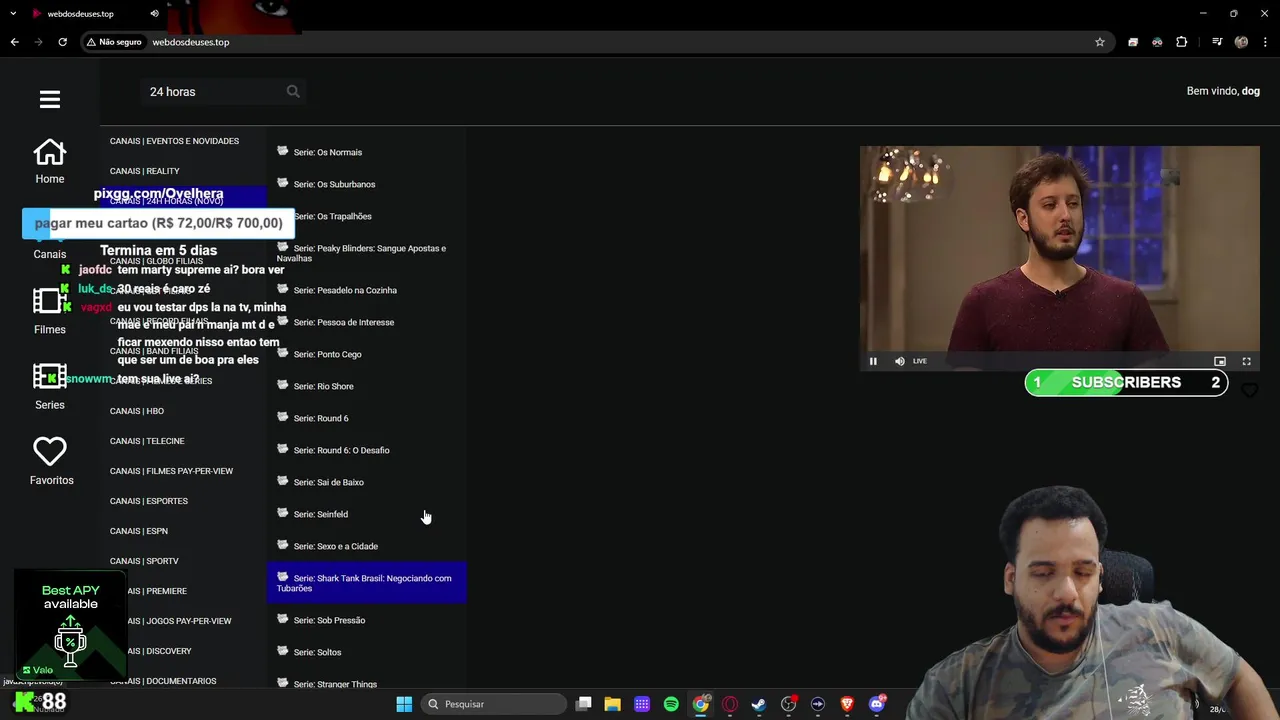Click the address bar URL
The width and height of the screenshot is (1280, 720).
(x=191, y=42)
